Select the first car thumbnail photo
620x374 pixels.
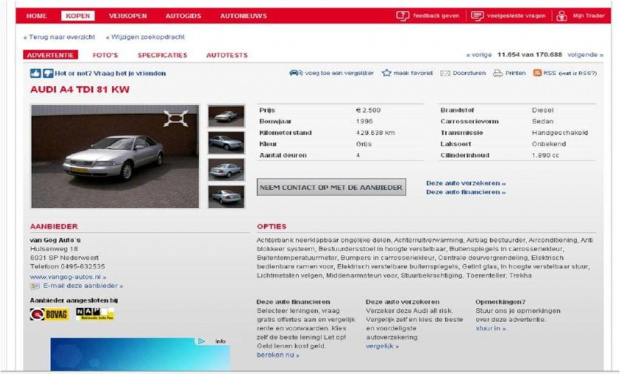click(226, 116)
